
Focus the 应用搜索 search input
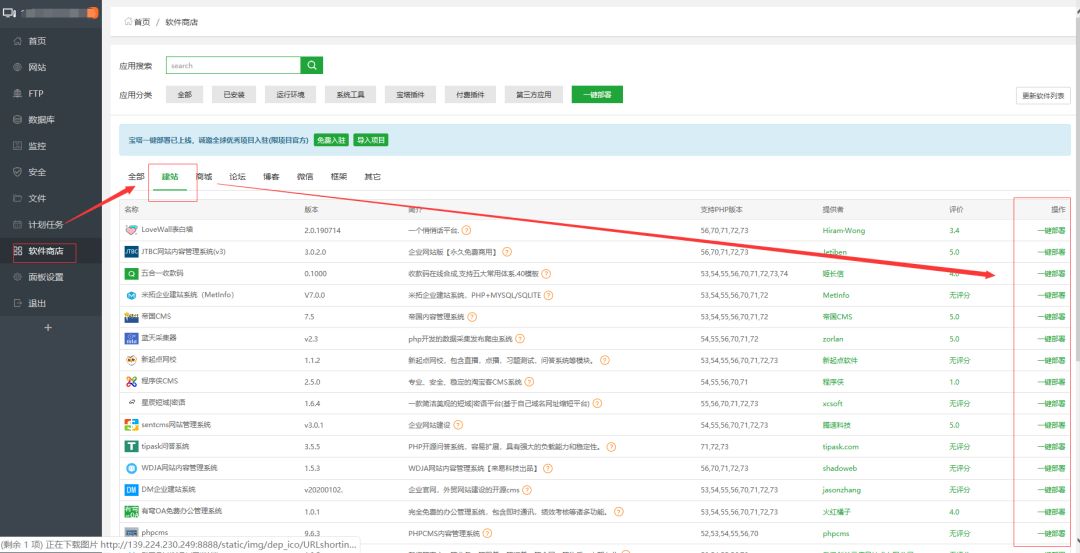233,65
